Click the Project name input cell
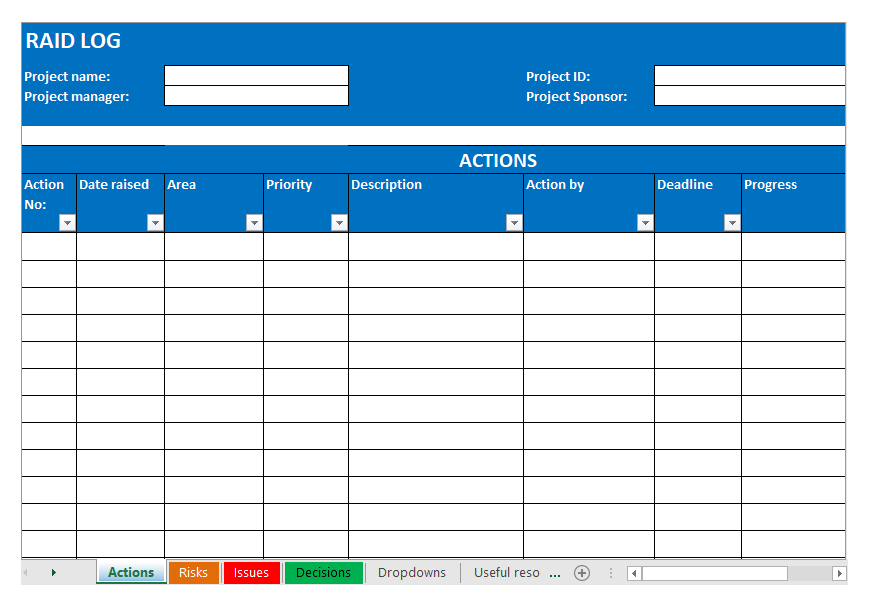 (x=256, y=76)
